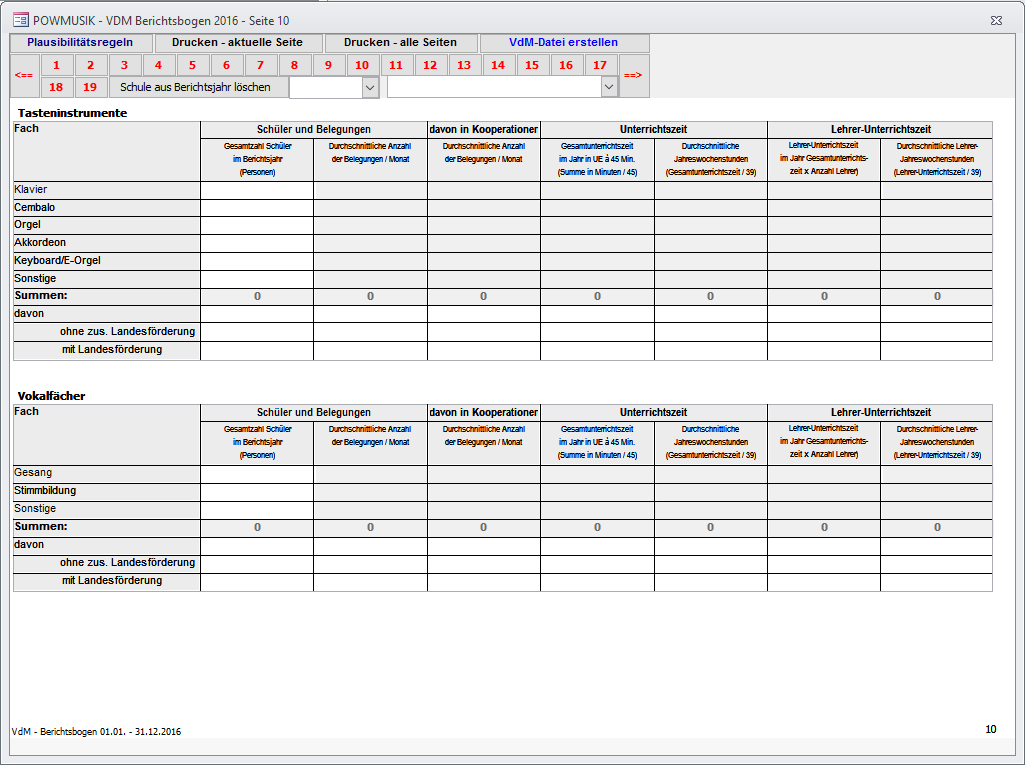Navigate to page 13
Image resolution: width=1025 pixels, height=765 pixels.
464,65
